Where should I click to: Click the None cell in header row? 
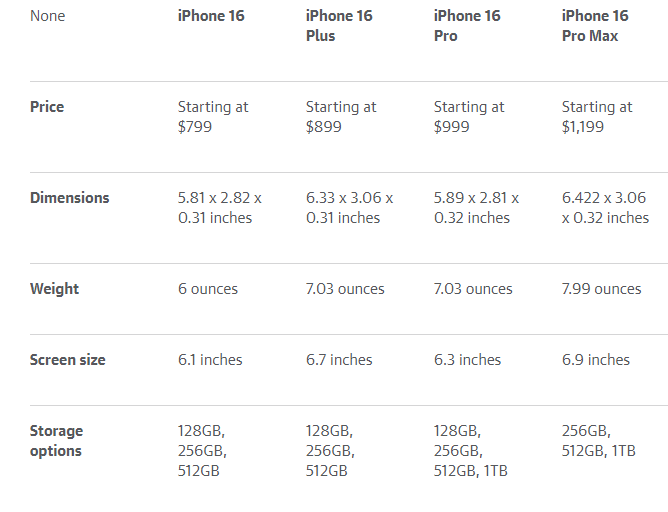click(47, 16)
